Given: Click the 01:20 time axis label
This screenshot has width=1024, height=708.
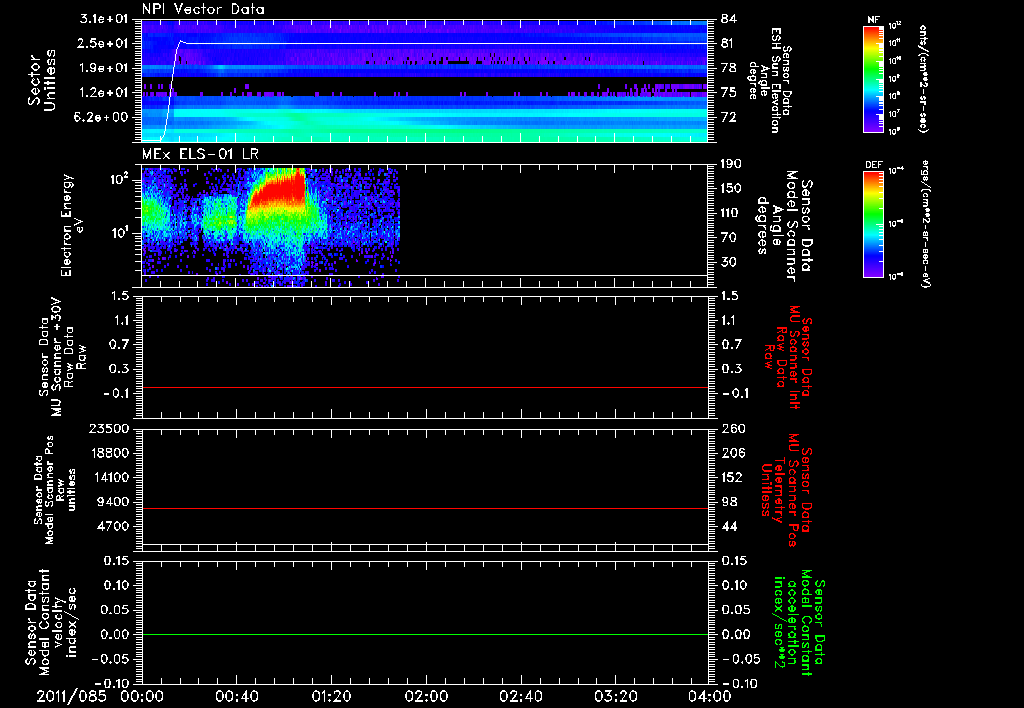Looking at the screenshot, I should coord(331,696).
